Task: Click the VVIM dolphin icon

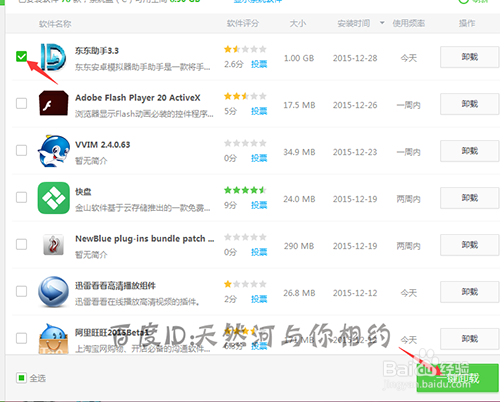Action: [53, 151]
